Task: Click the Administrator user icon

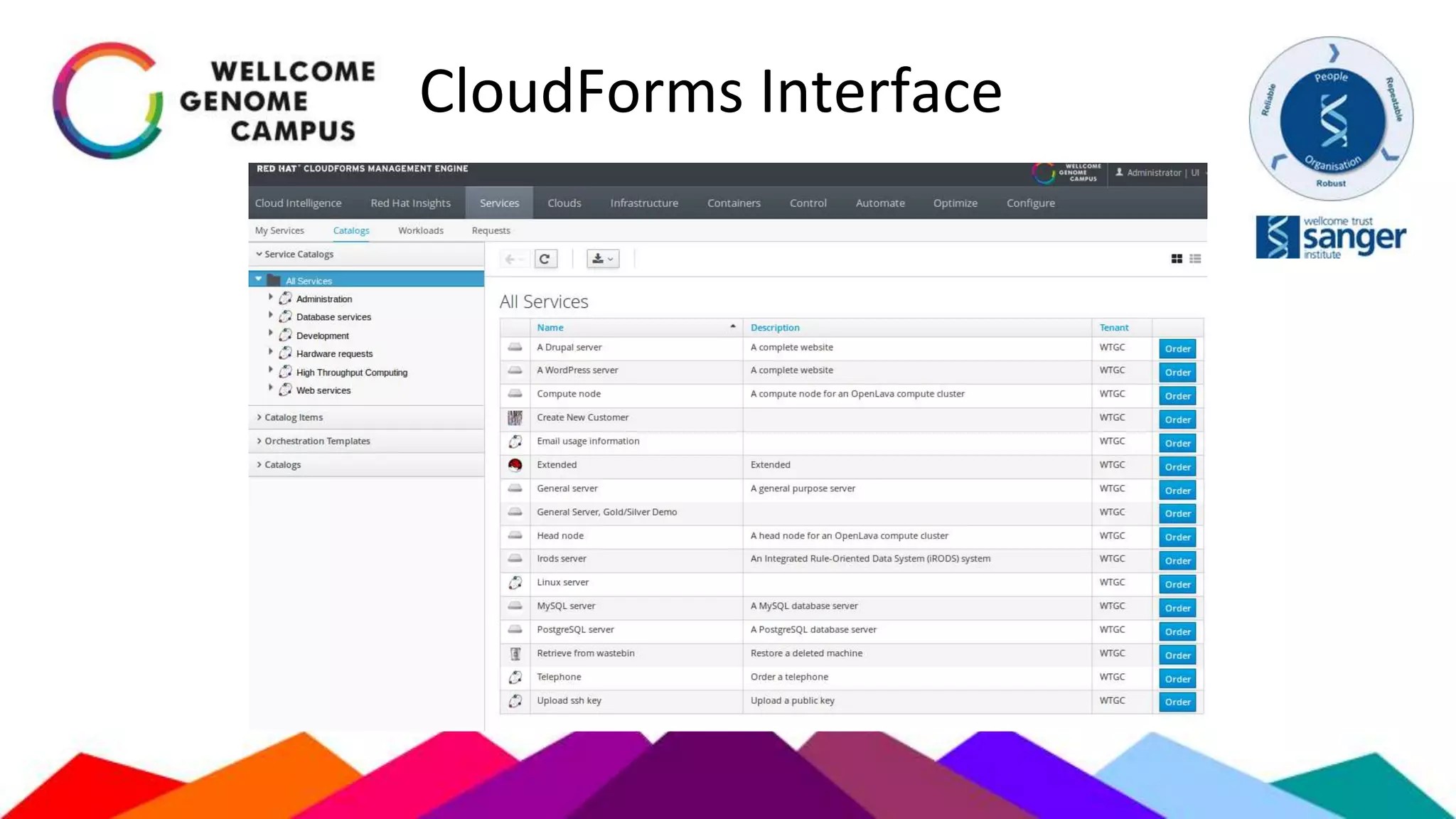Action: [1119, 172]
